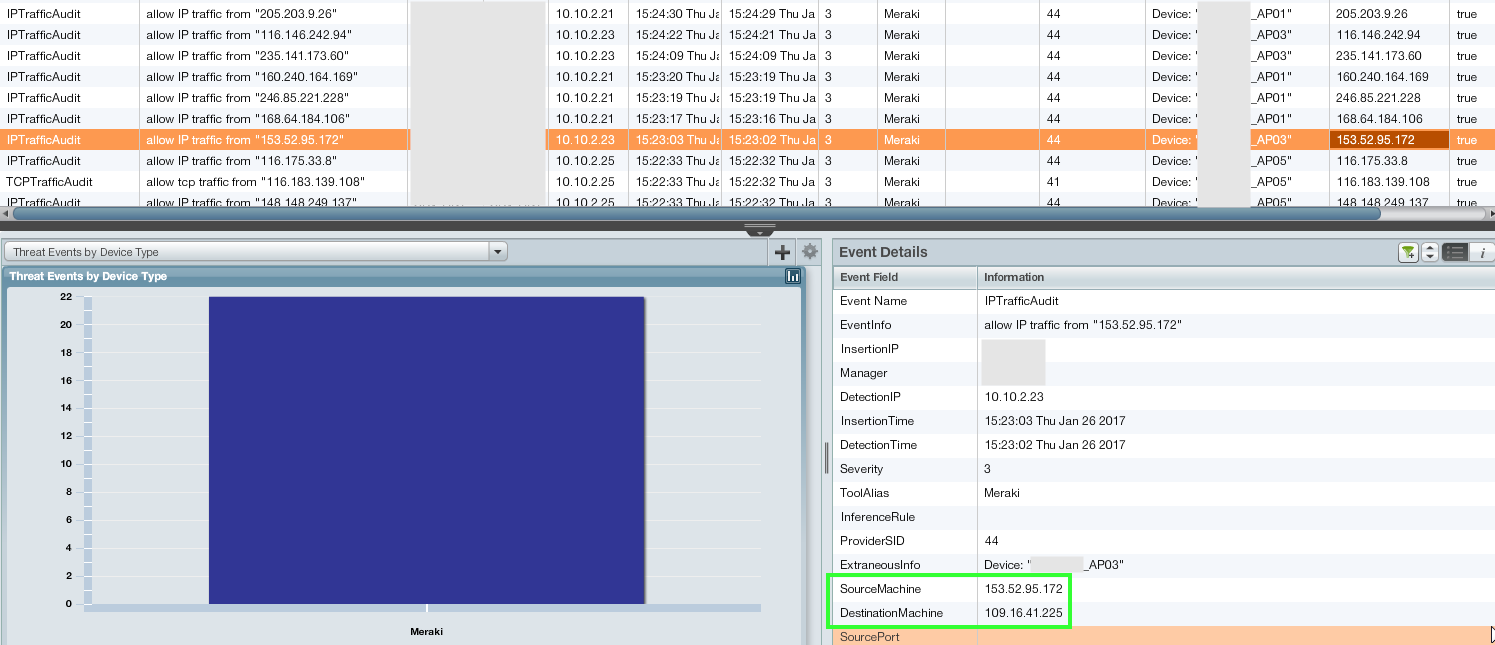Select the SourcePort field row
Screen dimensions: 1495x645
coord(1163,636)
